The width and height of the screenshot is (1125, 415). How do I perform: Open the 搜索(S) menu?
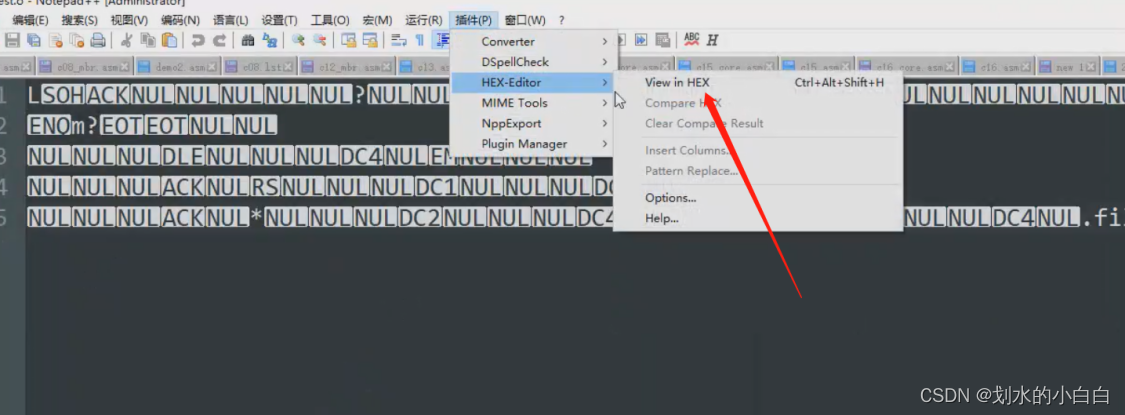(80, 20)
